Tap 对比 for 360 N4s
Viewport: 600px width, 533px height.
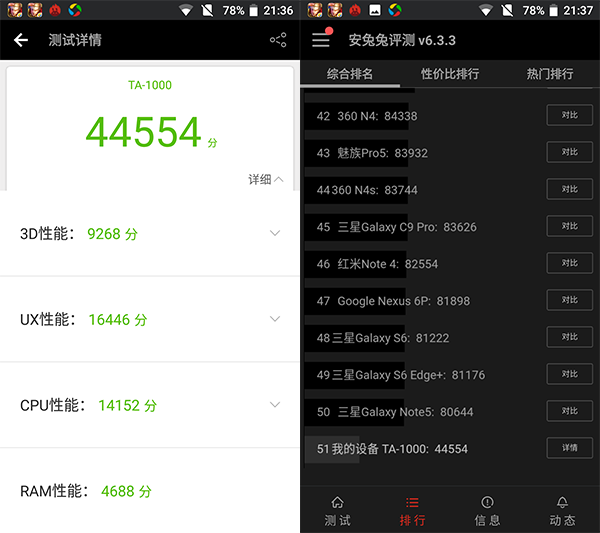click(570, 189)
